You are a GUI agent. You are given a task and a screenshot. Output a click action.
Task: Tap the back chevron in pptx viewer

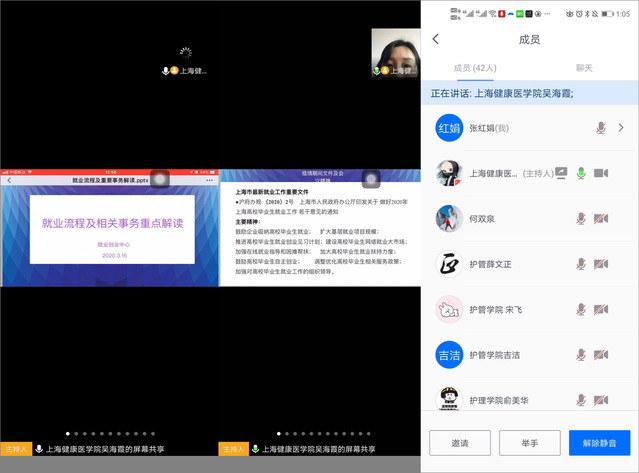8,180
